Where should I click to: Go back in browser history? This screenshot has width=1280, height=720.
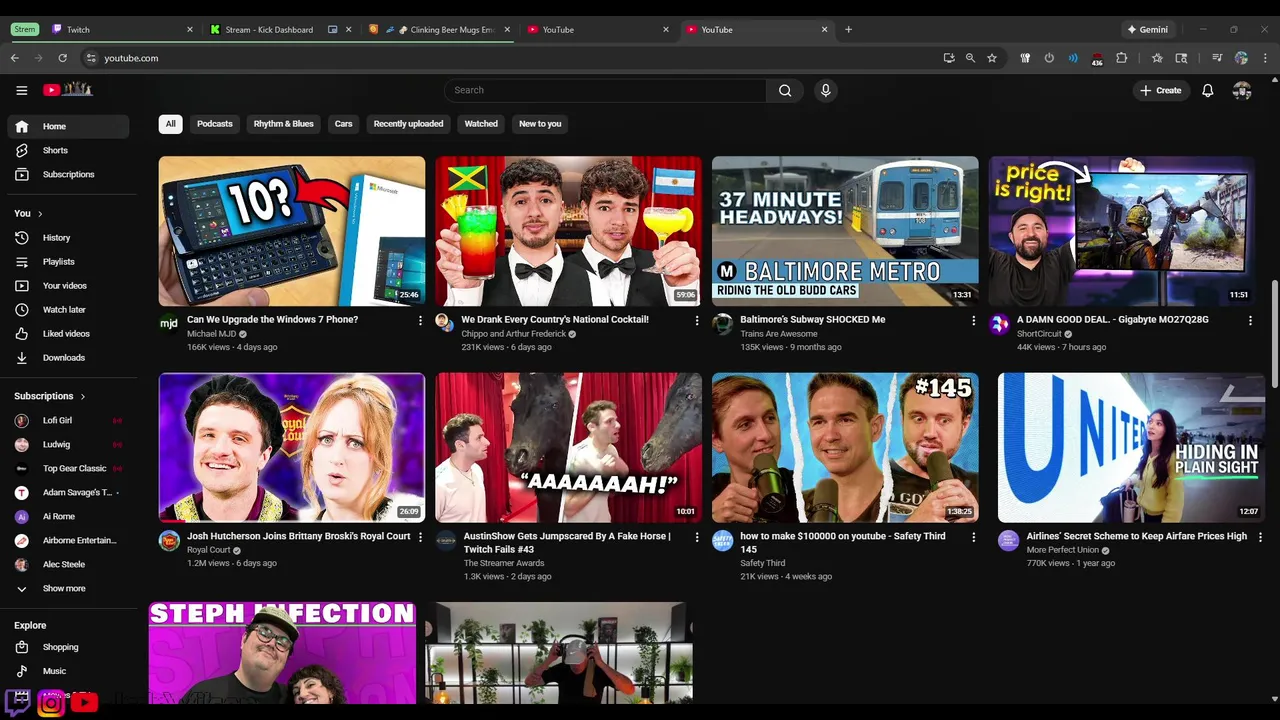(15, 58)
